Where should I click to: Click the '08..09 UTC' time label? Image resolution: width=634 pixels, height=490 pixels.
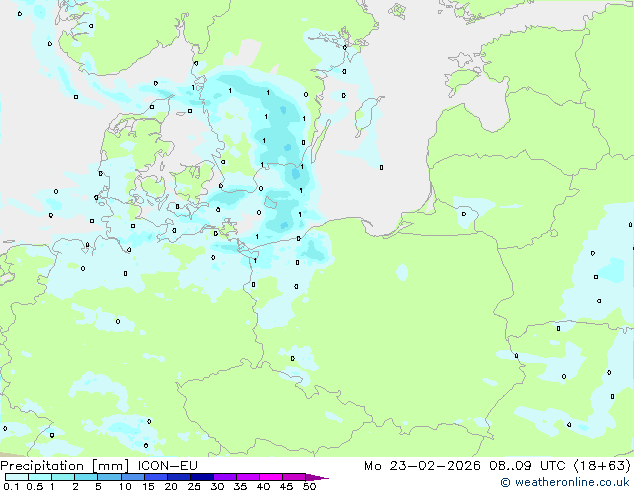point(527,466)
